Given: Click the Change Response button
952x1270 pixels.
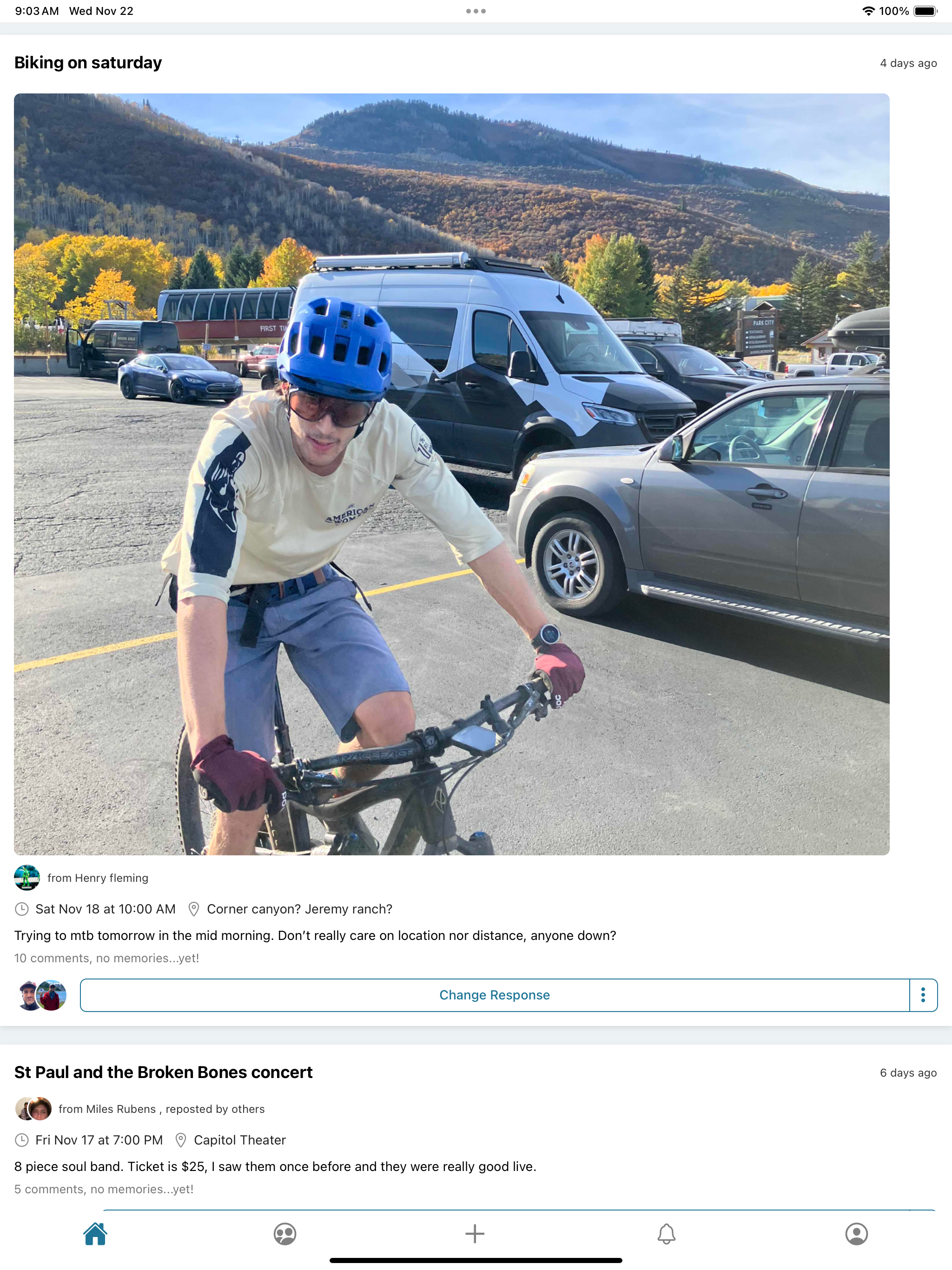Looking at the screenshot, I should [495, 995].
